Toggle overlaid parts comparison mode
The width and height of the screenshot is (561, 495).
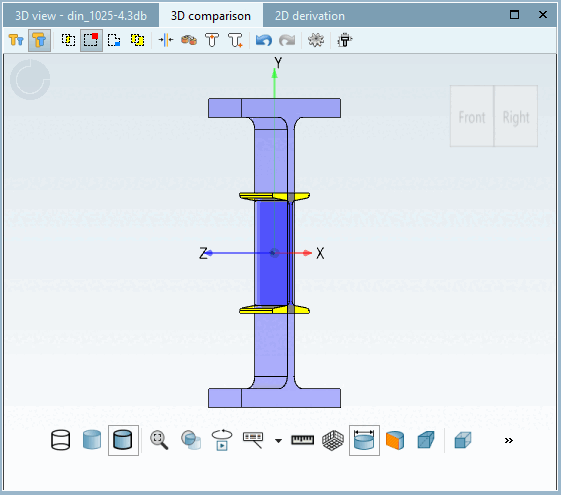coord(39,40)
